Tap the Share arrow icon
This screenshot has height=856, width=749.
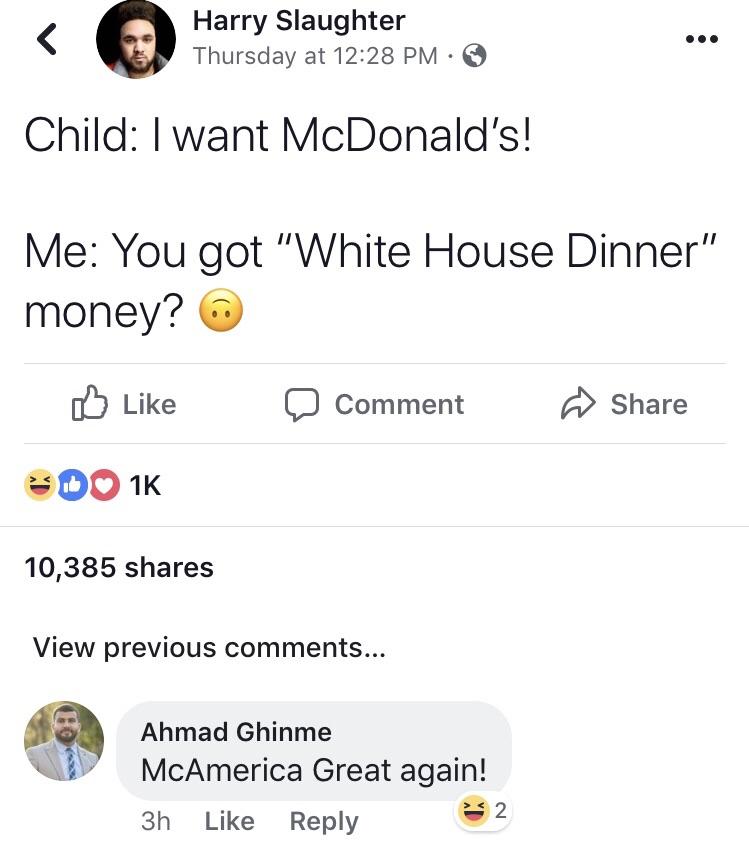point(578,404)
